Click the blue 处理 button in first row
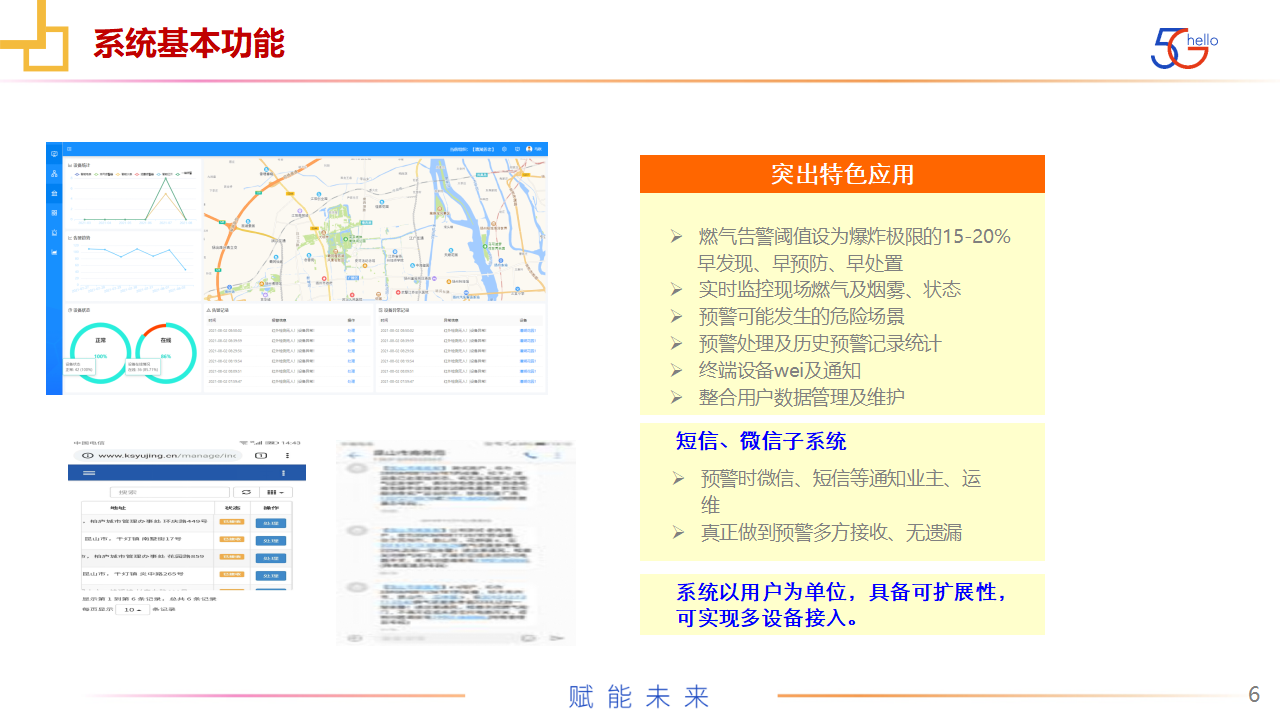Viewport: 1280px width, 720px height. coord(270,523)
